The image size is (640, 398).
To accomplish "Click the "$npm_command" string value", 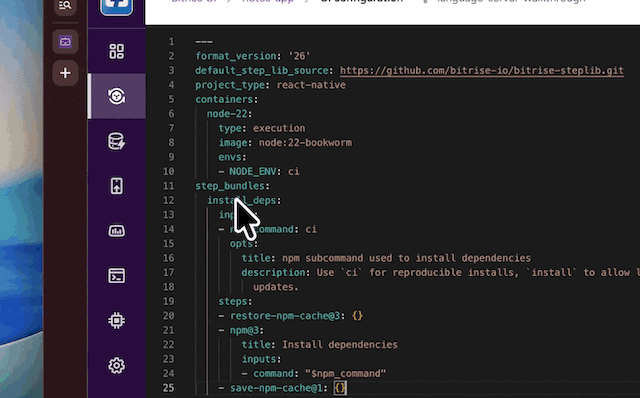I will (x=346, y=374).
